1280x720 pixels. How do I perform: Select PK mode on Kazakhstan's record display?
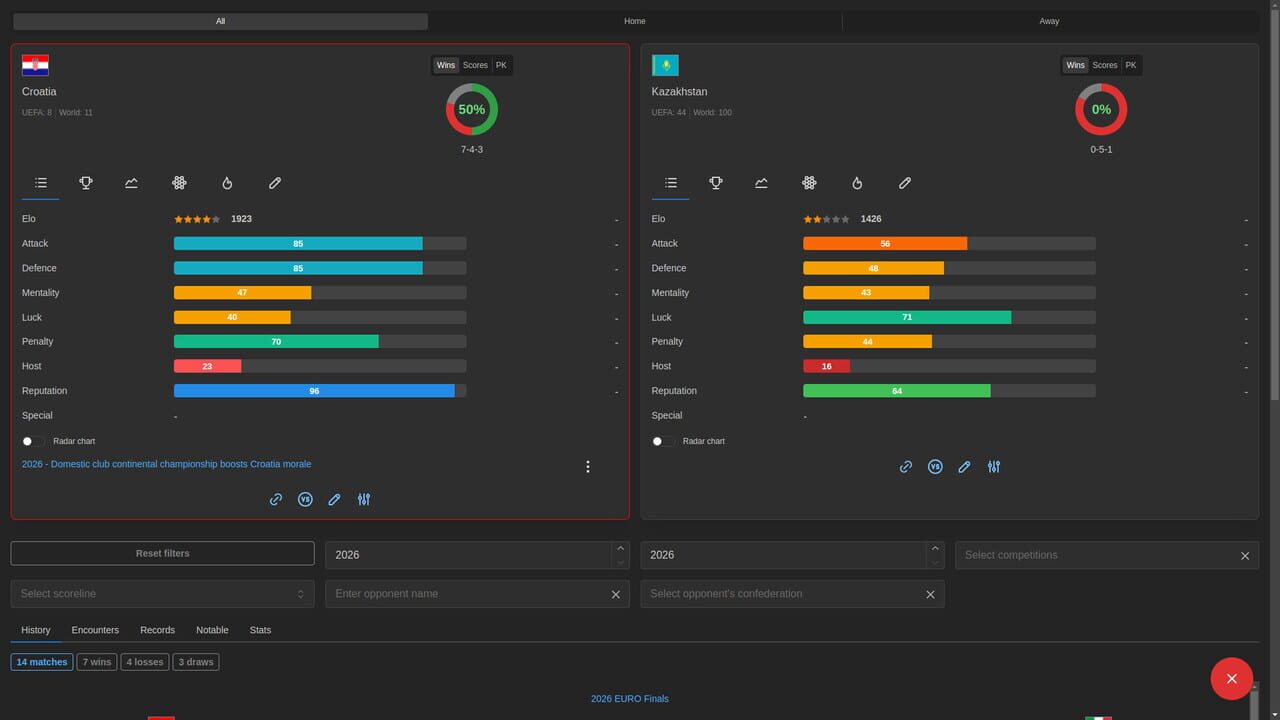[1131, 65]
